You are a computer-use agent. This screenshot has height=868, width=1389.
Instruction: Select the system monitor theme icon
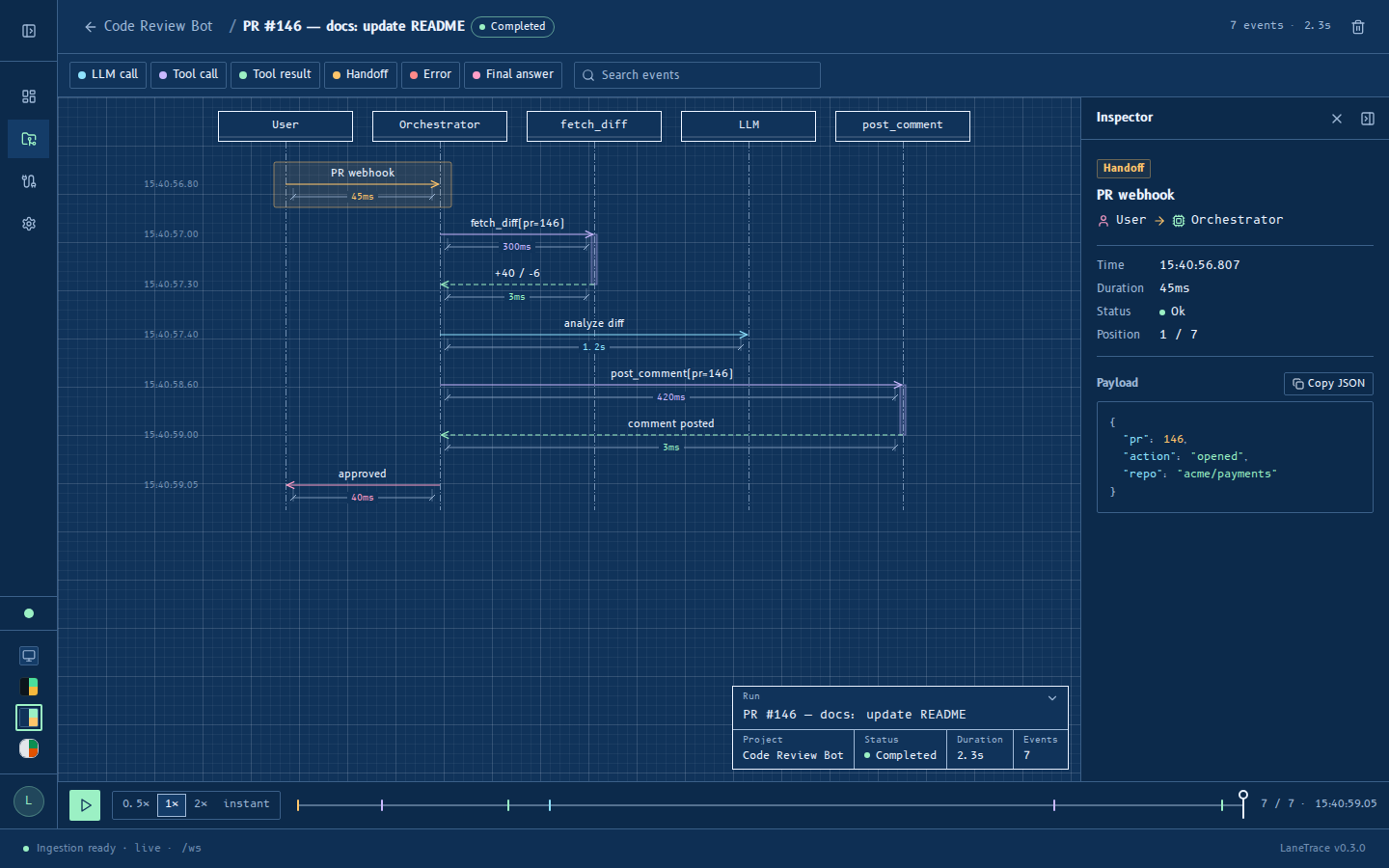pyautogui.click(x=29, y=656)
